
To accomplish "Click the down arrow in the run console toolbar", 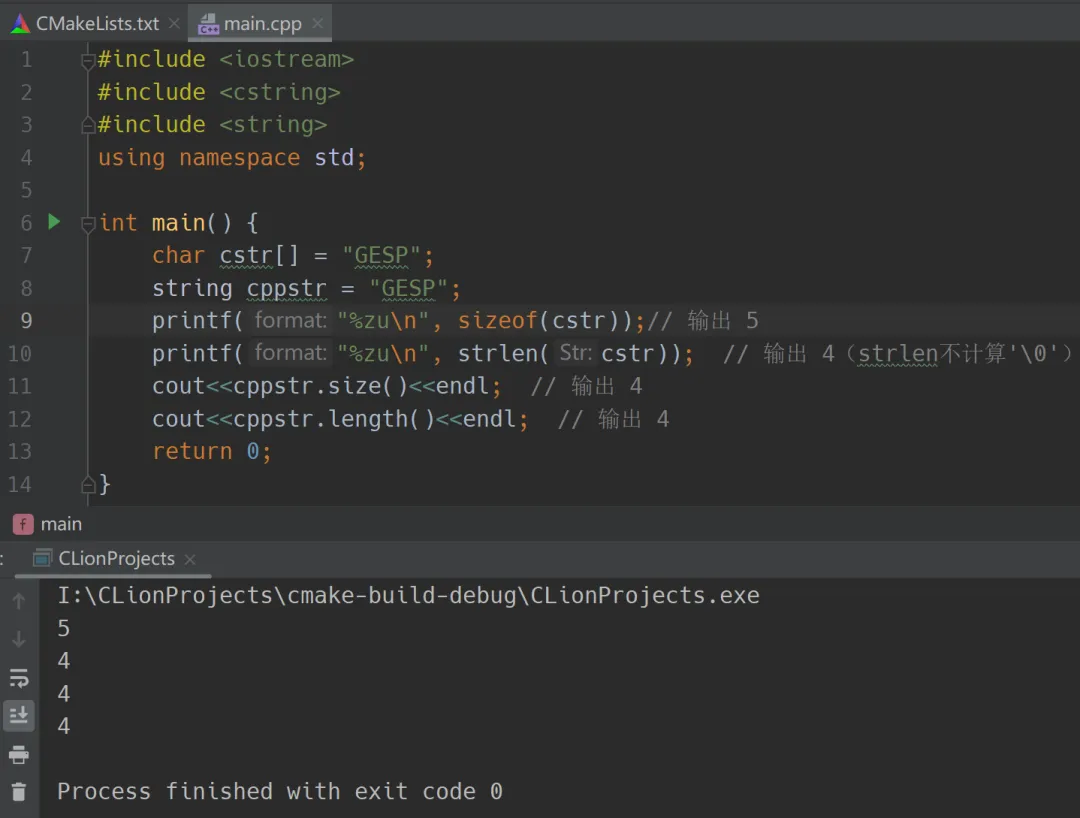I will point(19,639).
